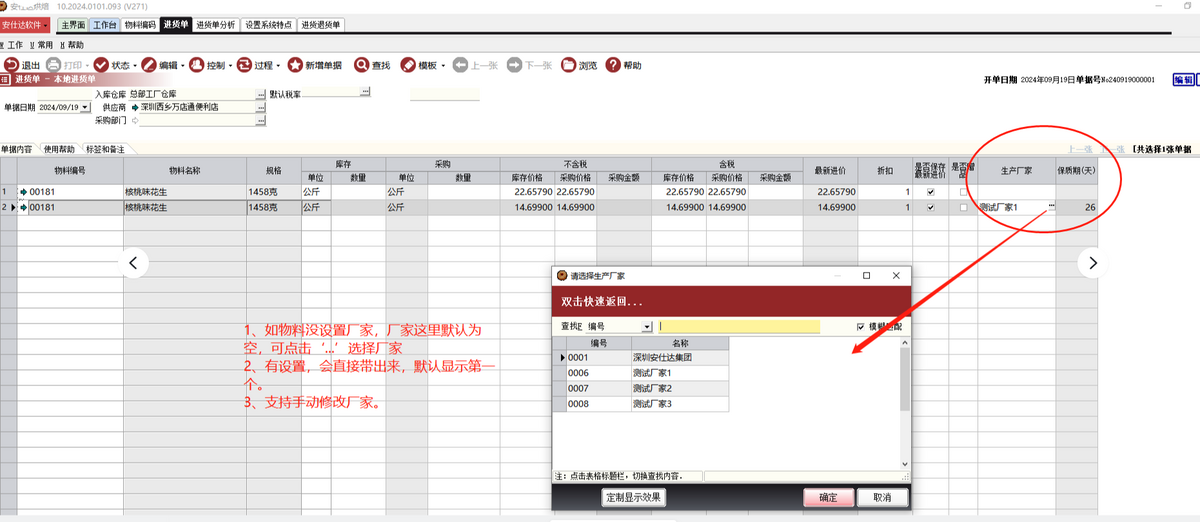
Task: Click the 浏览 browse folder icon
Action: click(569, 65)
